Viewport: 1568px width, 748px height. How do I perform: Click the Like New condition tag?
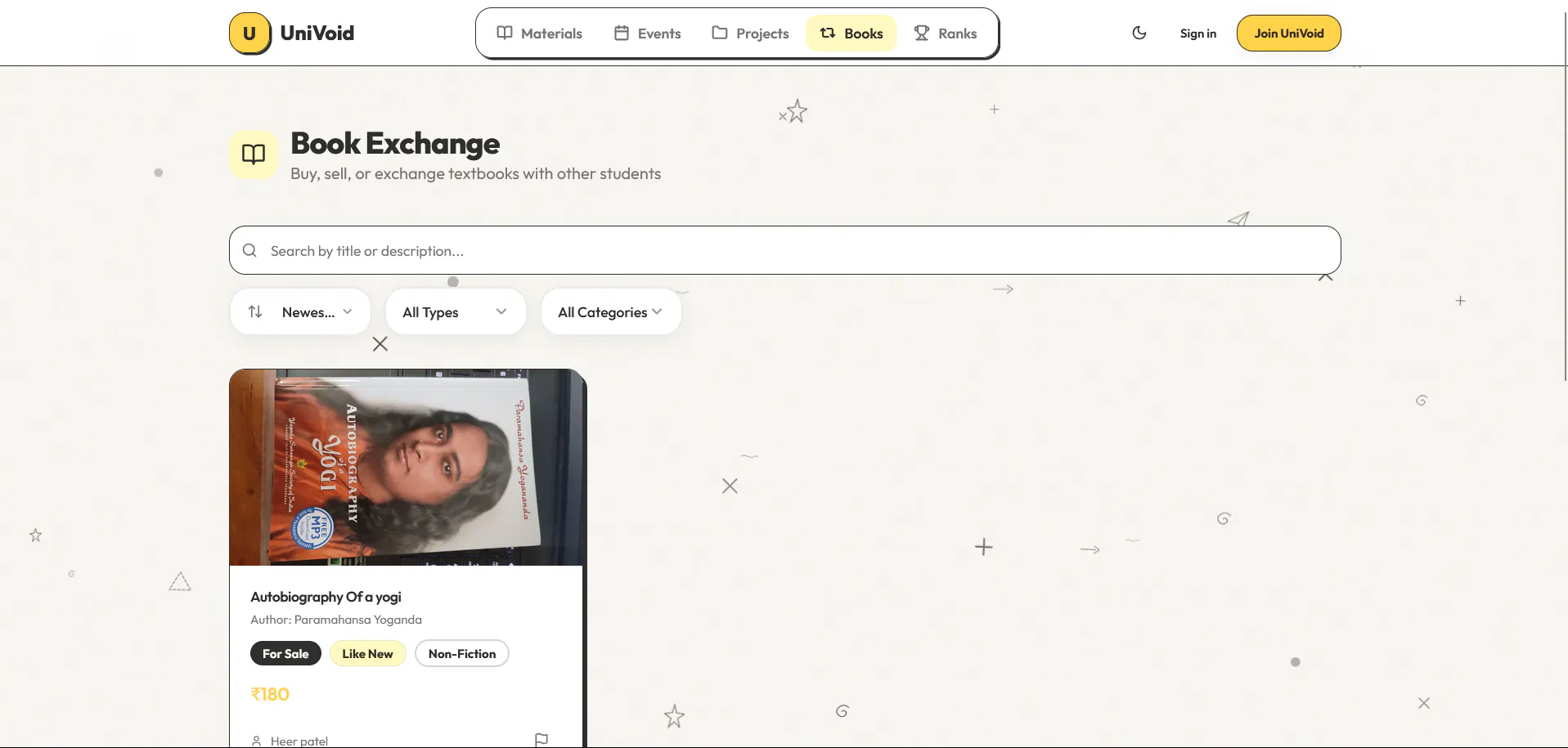coord(368,653)
